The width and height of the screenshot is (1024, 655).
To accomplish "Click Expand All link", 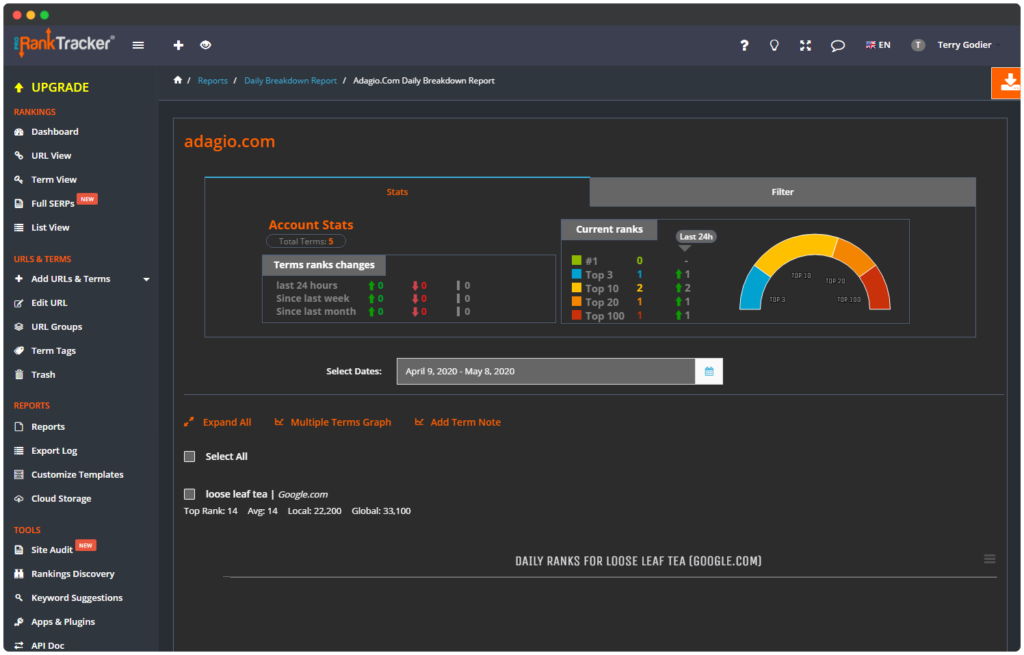I will click(x=217, y=423).
